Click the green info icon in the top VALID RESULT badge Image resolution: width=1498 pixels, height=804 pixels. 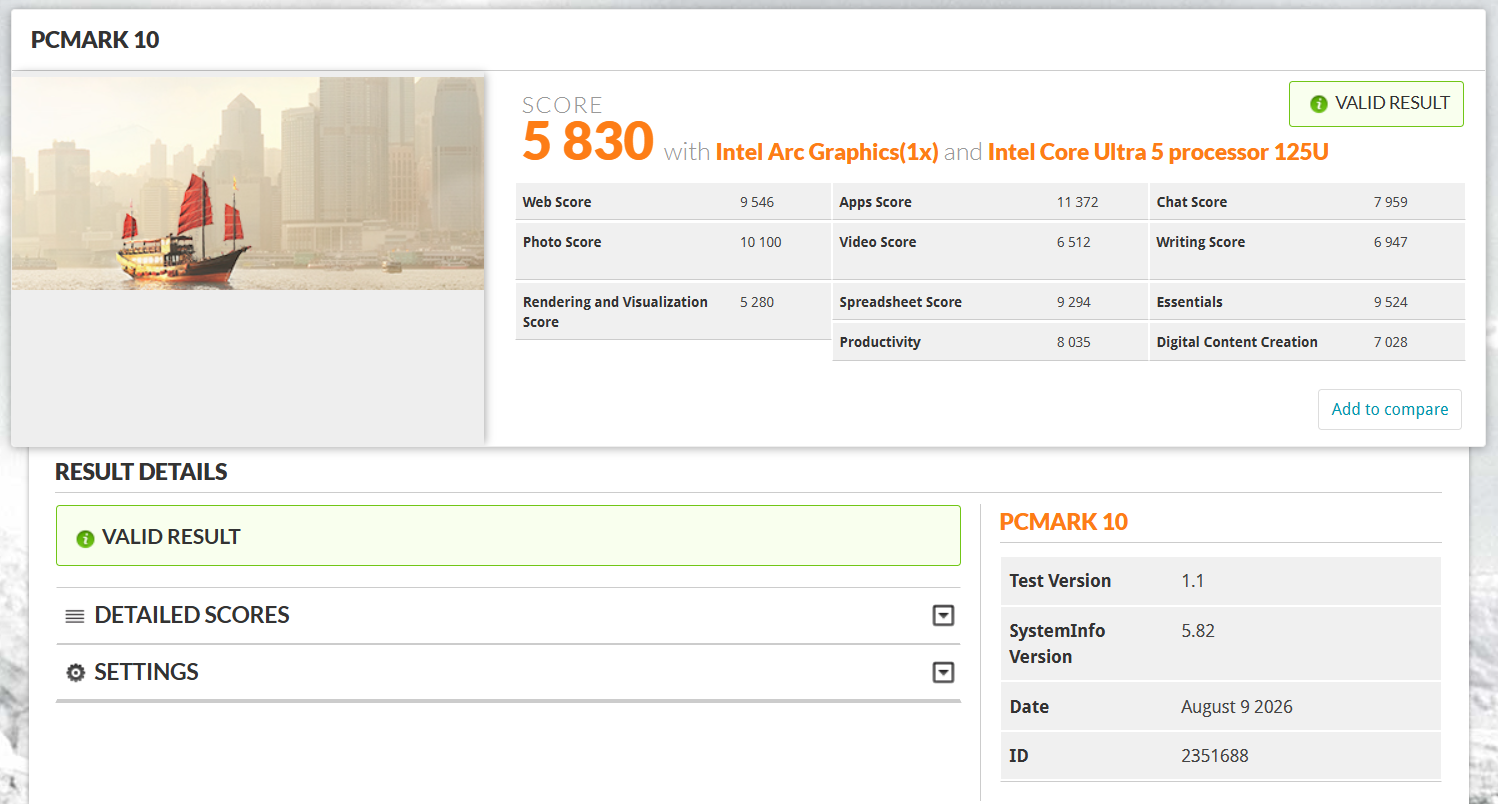pos(1319,104)
